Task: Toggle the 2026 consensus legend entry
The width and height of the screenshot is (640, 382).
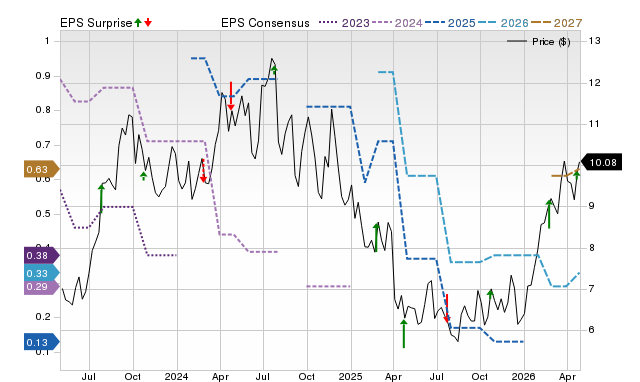Action: point(503,23)
